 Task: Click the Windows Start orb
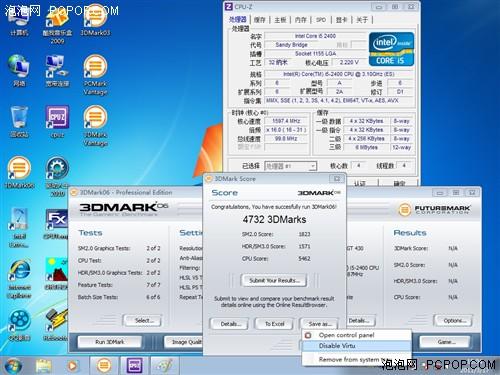[x=13, y=366]
